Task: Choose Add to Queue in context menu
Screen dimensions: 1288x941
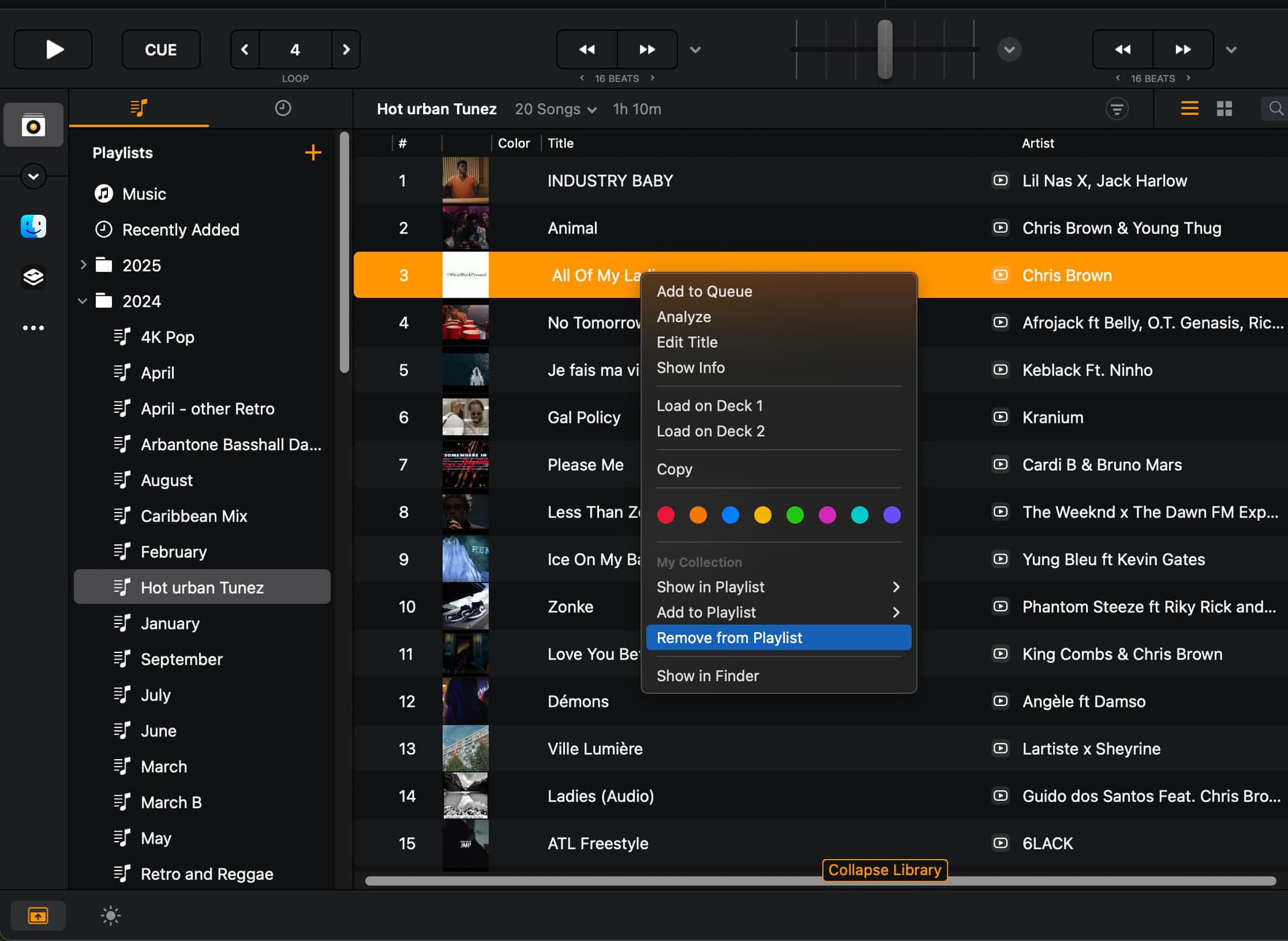Action: tap(778, 291)
